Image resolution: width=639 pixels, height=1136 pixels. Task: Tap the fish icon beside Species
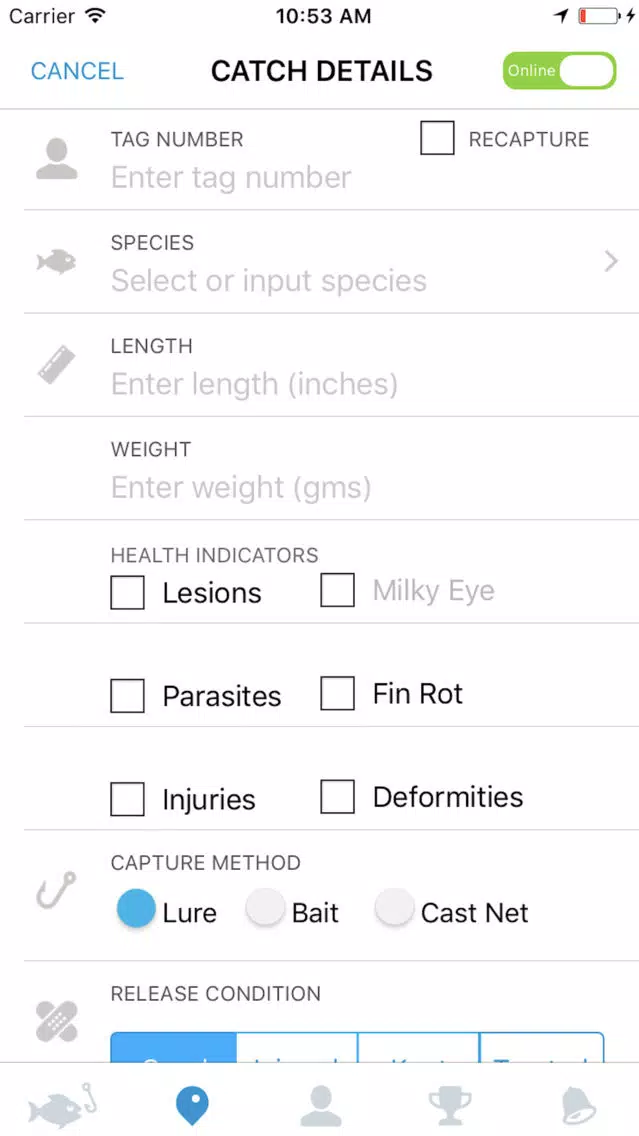(x=57, y=262)
